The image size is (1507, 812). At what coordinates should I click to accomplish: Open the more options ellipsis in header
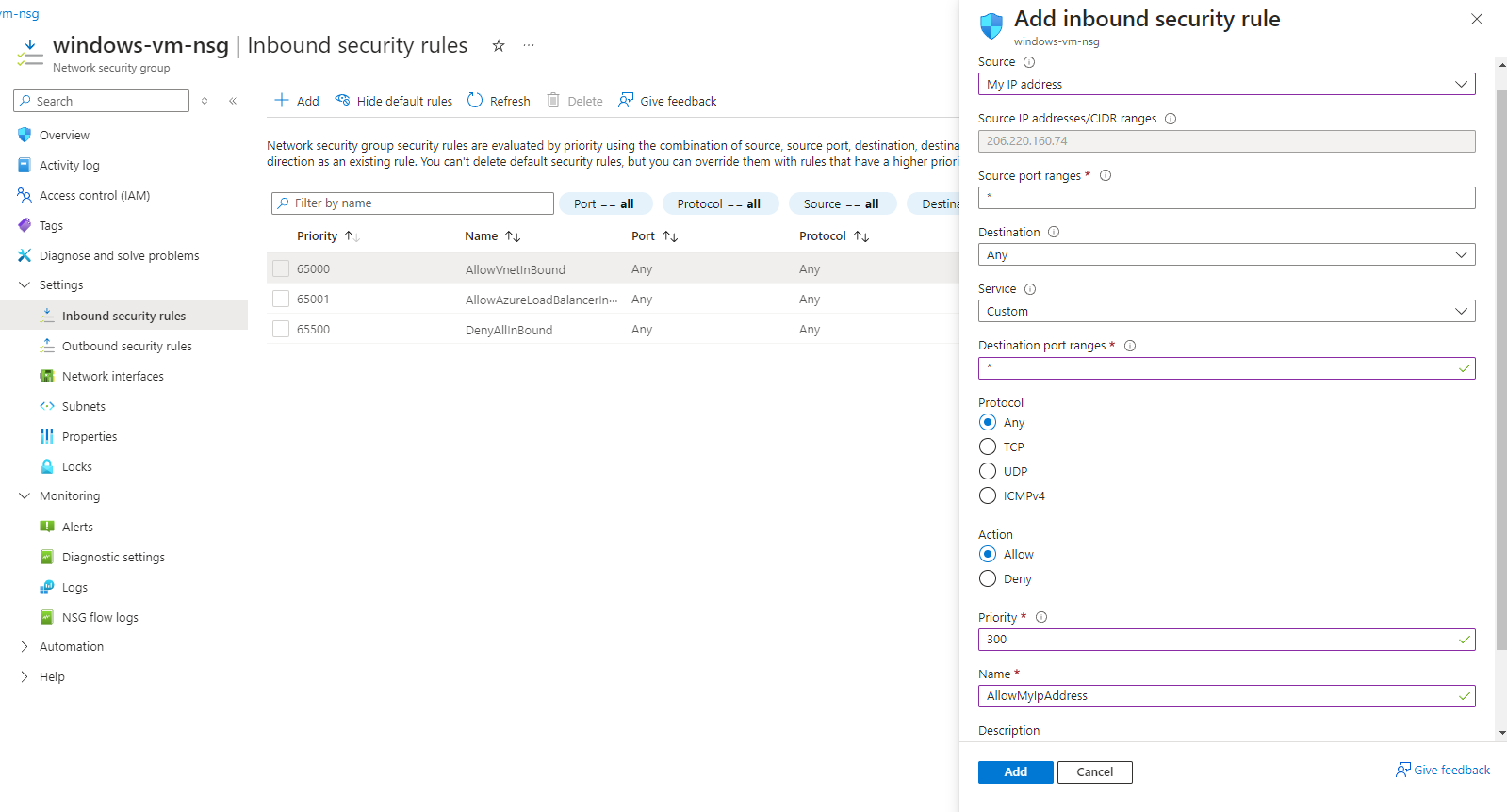coord(529,45)
